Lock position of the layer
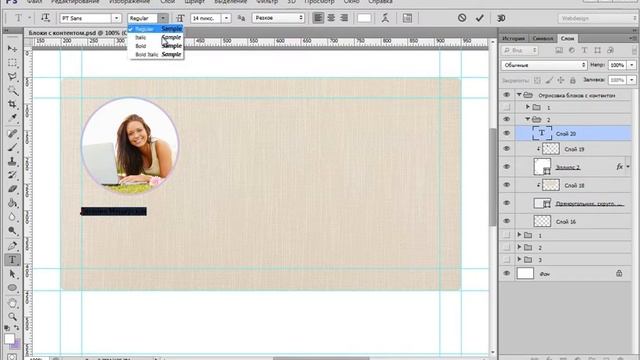Viewport: 640px width, 360px height. point(561,80)
